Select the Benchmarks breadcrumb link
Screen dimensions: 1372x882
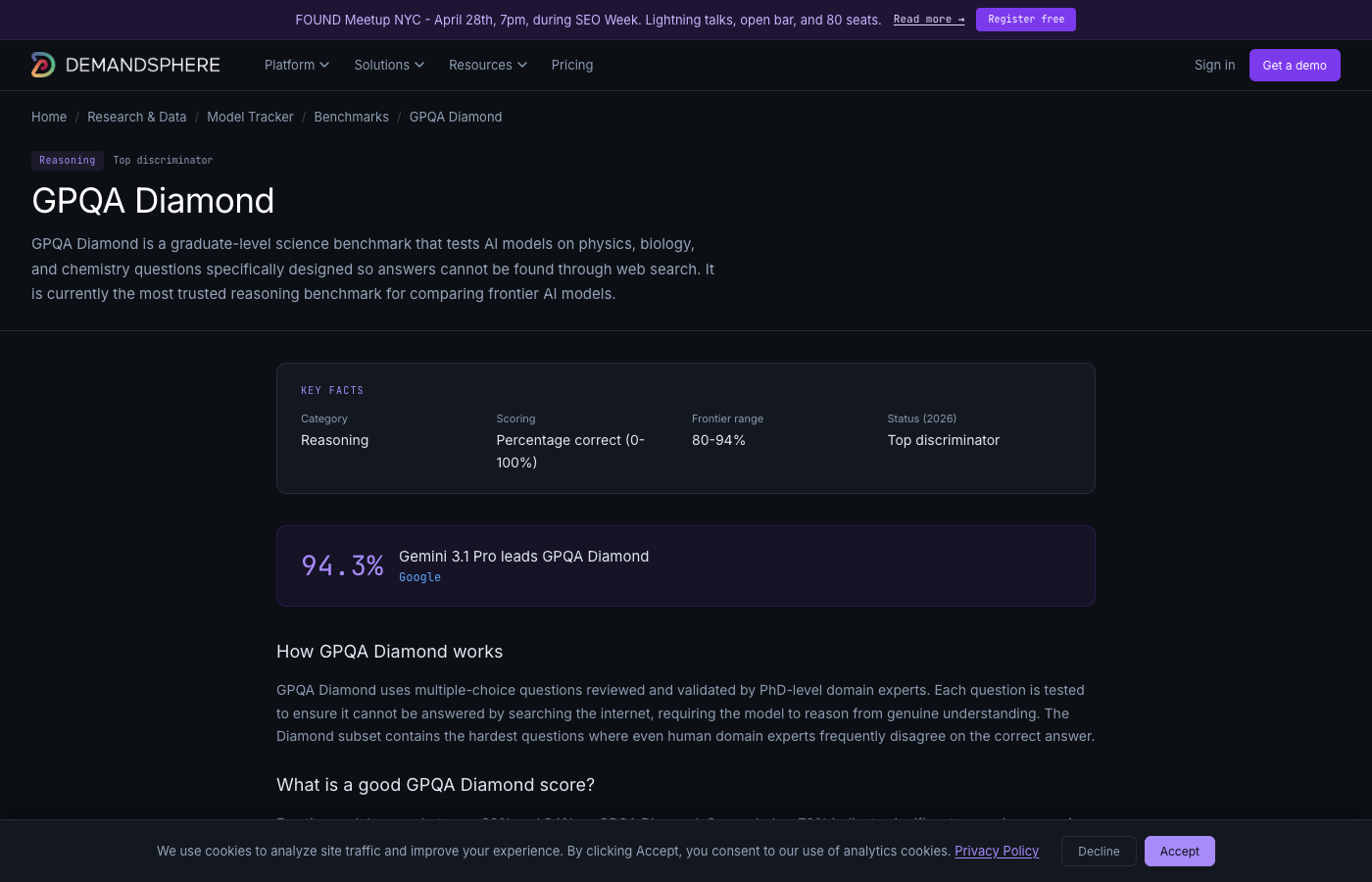[351, 117]
